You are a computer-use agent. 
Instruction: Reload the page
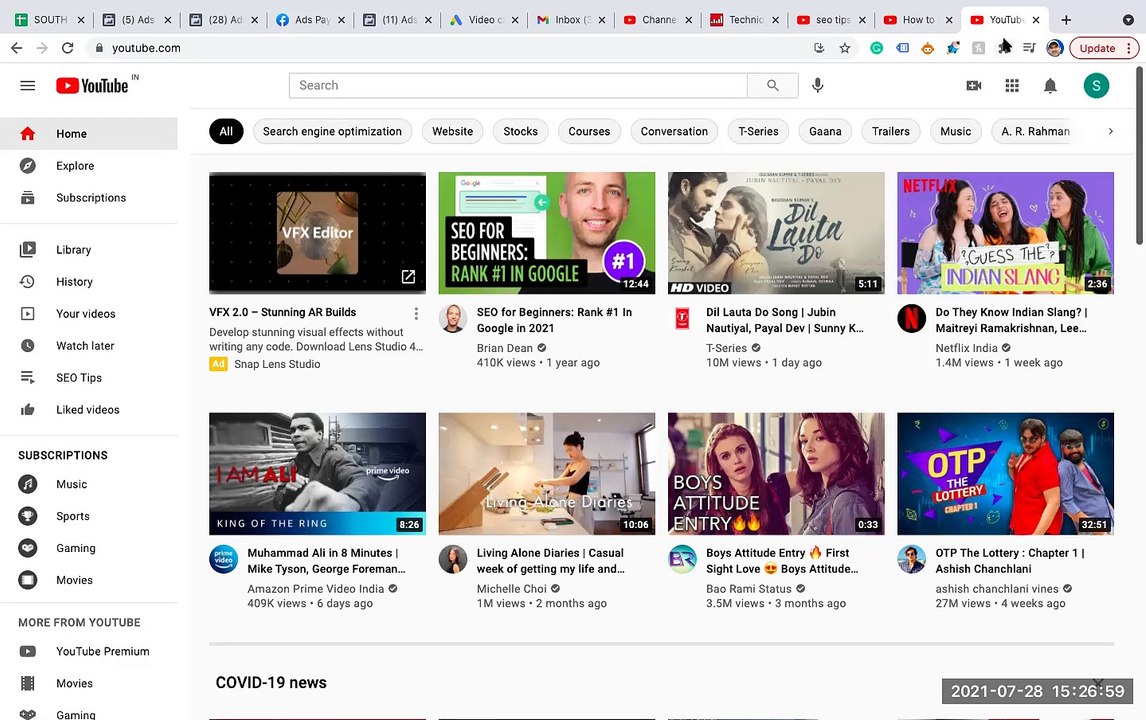coord(67,48)
